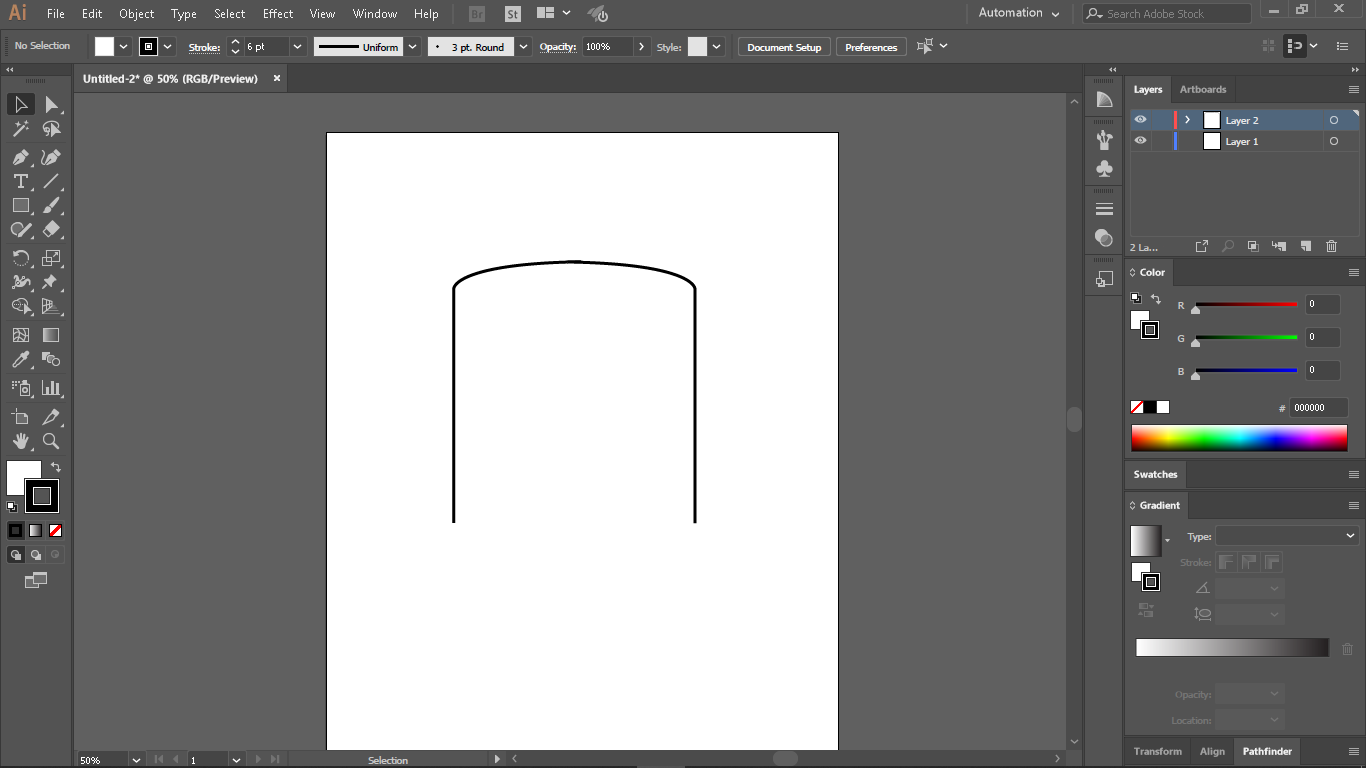Click the Opacity value field in control bar
This screenshot has height=768, width=1366.
point(608,47)
